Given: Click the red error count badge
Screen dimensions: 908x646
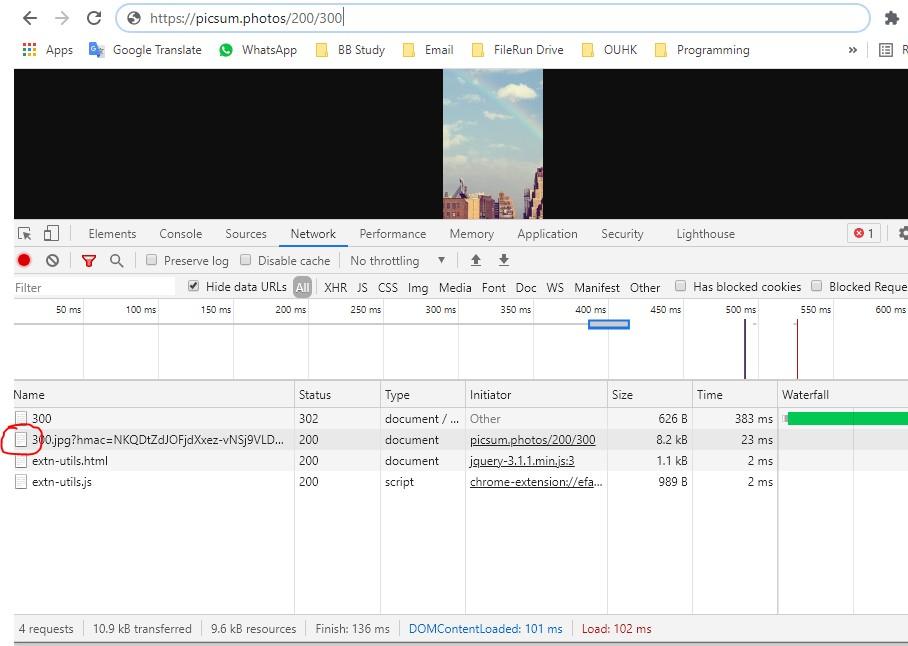Looking at the screenshot, I should click(x=863, y=233).
